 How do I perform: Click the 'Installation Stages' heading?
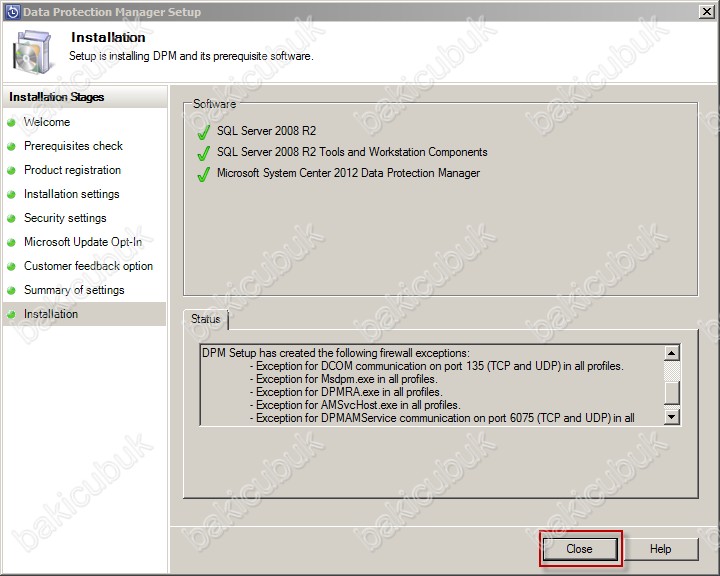(x=56, y=97)
